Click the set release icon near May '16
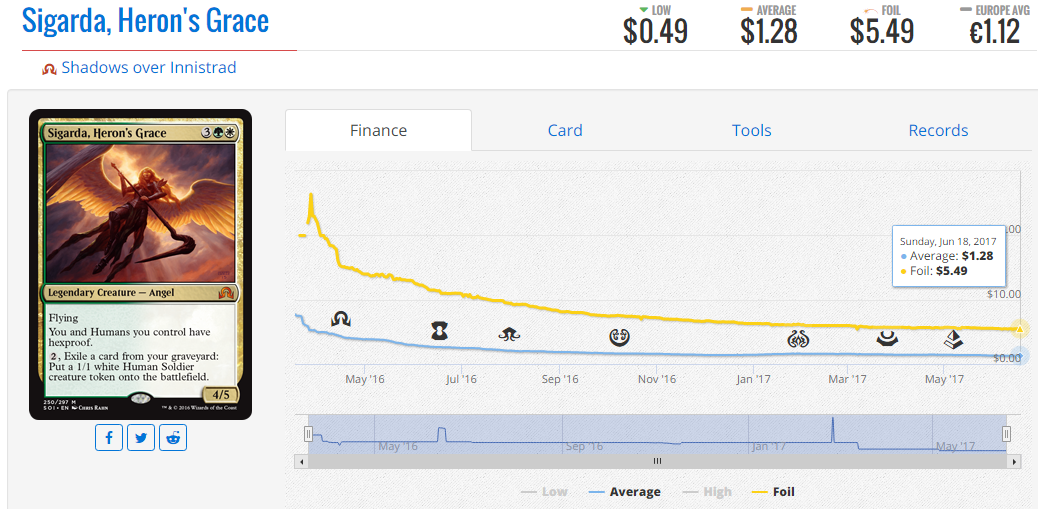The width and height of the screenshot is (1038, 509). click(x=341, y=320)
